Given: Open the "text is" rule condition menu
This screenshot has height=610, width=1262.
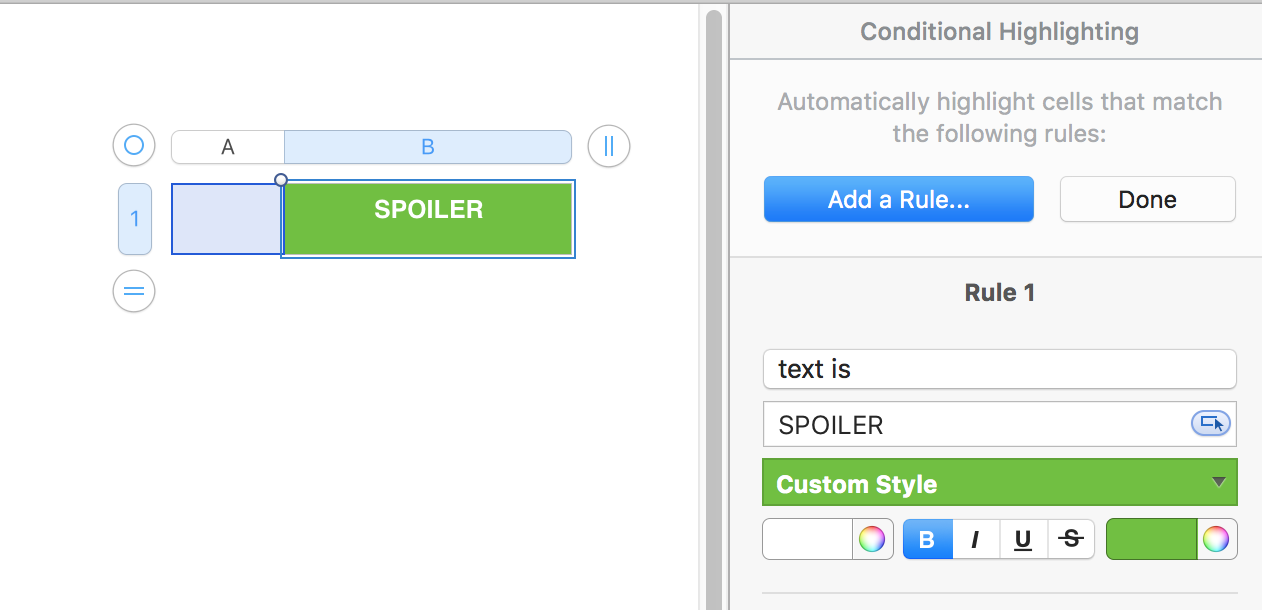Looking at the screenshot, I should click(x=999, y=369).
